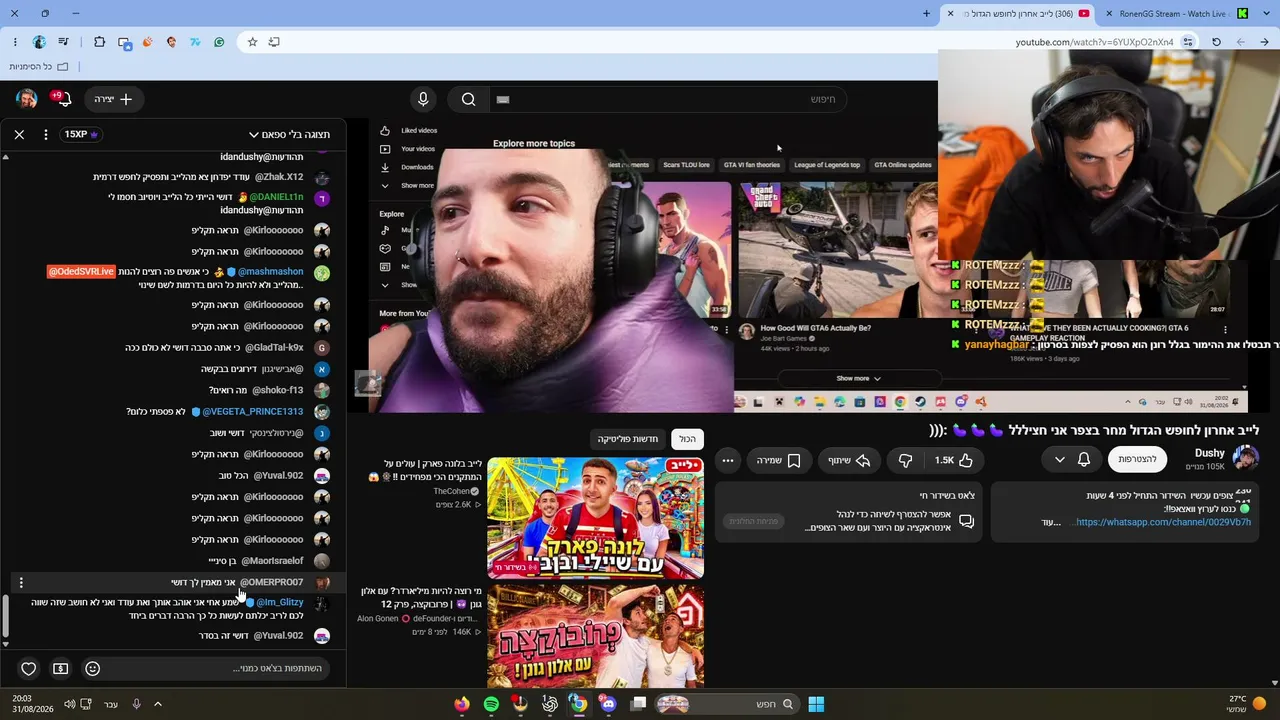The image size is (1280, 720).
Task: Open the Alon Gonen video thumbnail
Action: coord(595,637)
